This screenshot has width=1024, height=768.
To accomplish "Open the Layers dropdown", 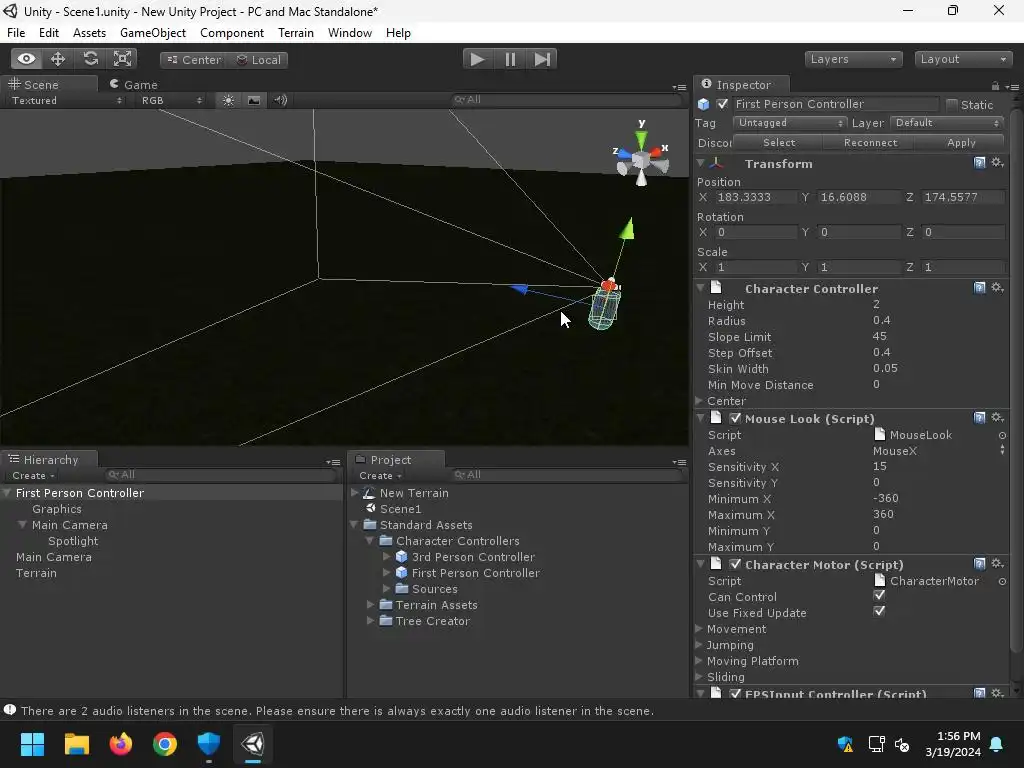I will point(854,59).
